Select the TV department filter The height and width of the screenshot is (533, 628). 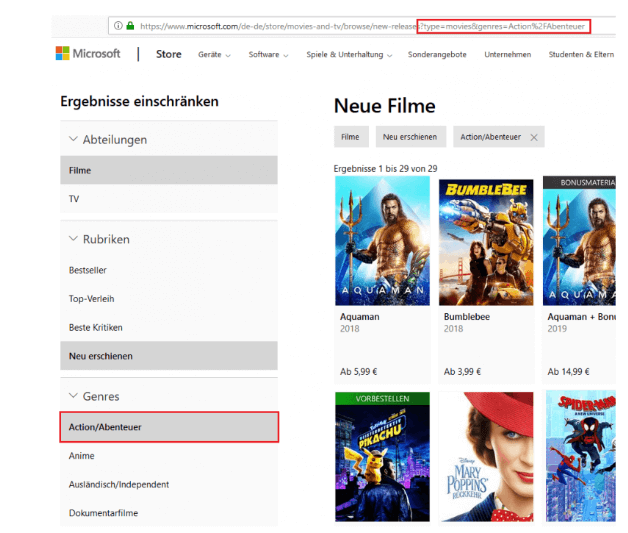coord(169,199)
